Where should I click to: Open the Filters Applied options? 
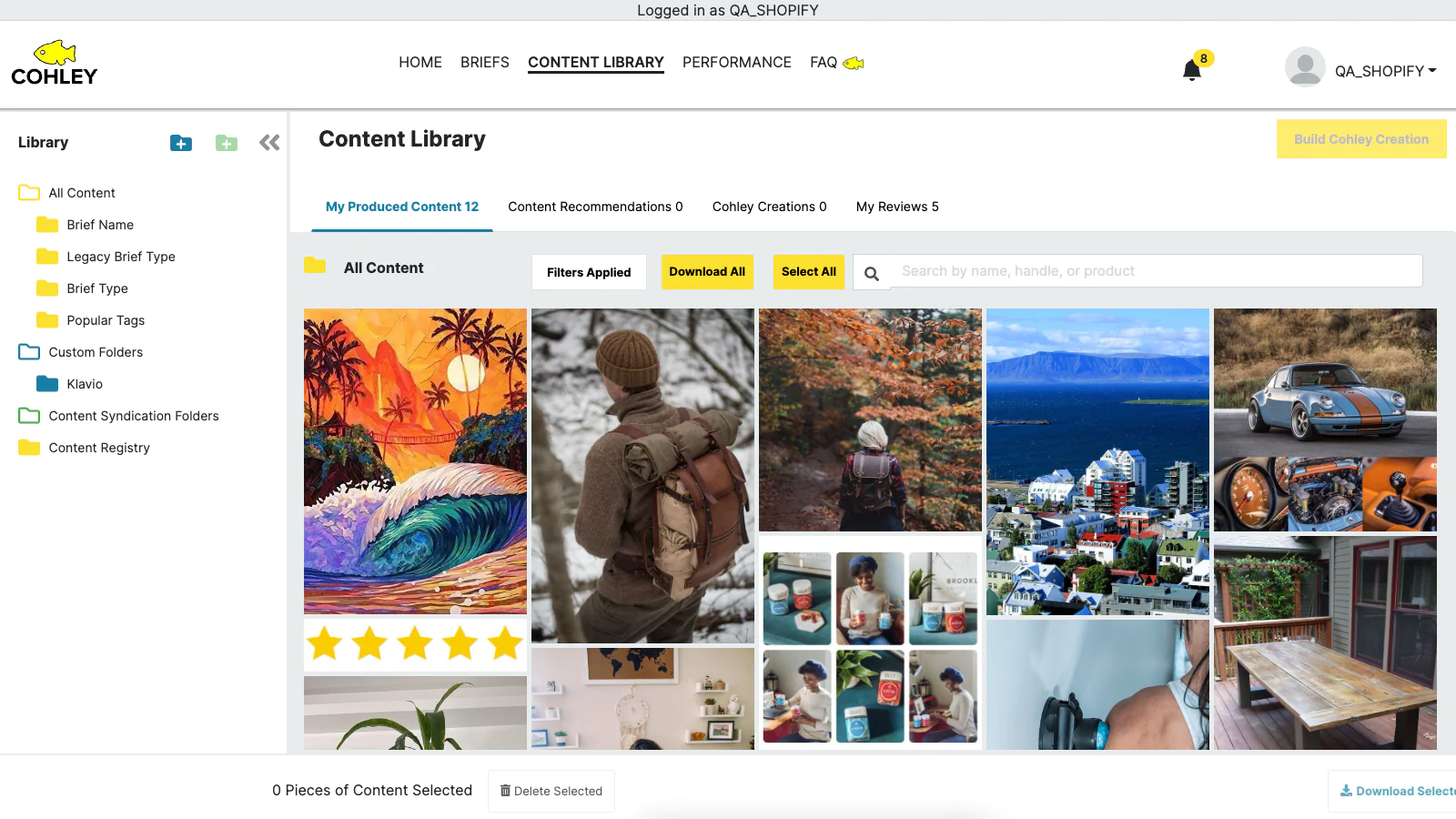click(x=589, y=272)
